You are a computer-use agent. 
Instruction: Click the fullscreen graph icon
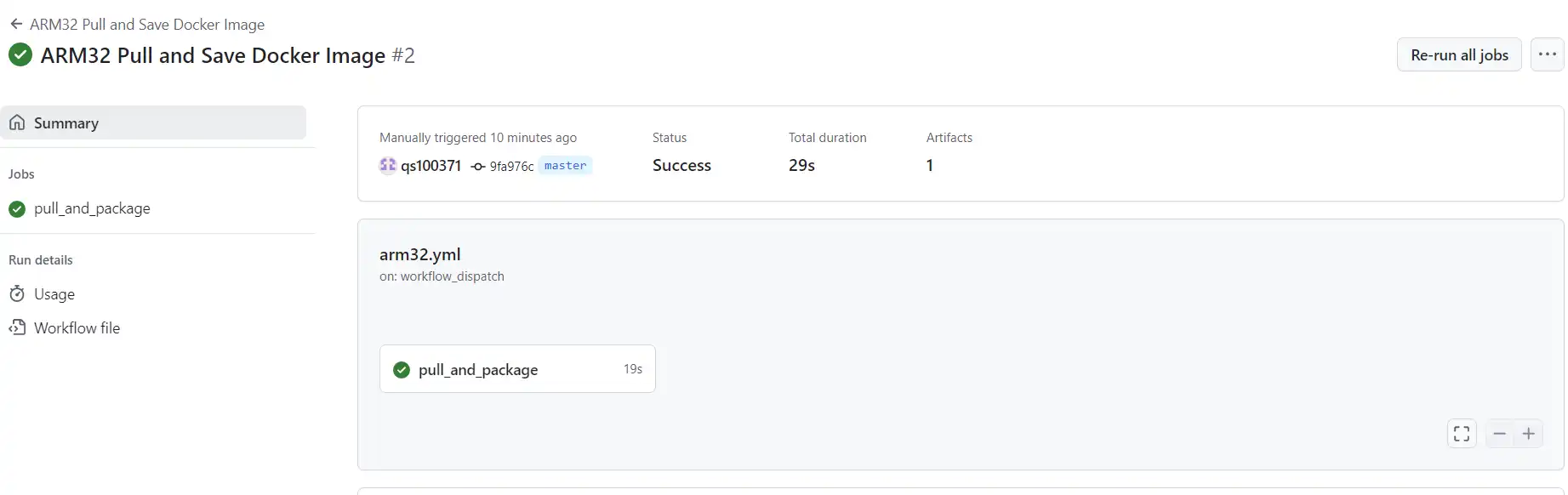coord(1462,434)
